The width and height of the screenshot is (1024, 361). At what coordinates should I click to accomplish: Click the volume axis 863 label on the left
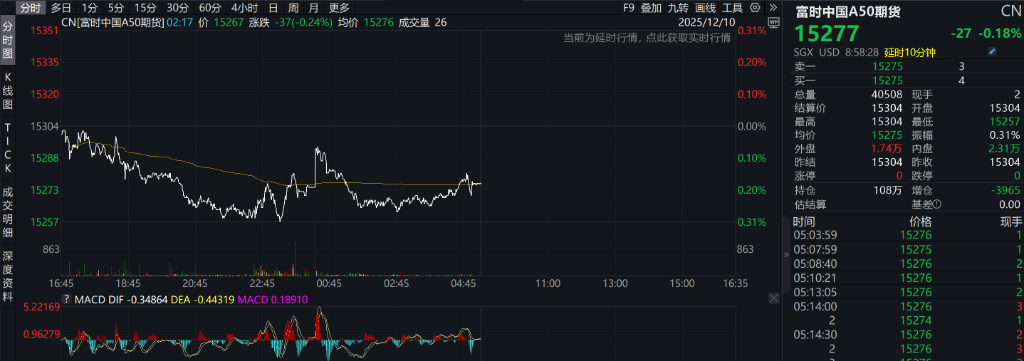click(x=50, y=249)
